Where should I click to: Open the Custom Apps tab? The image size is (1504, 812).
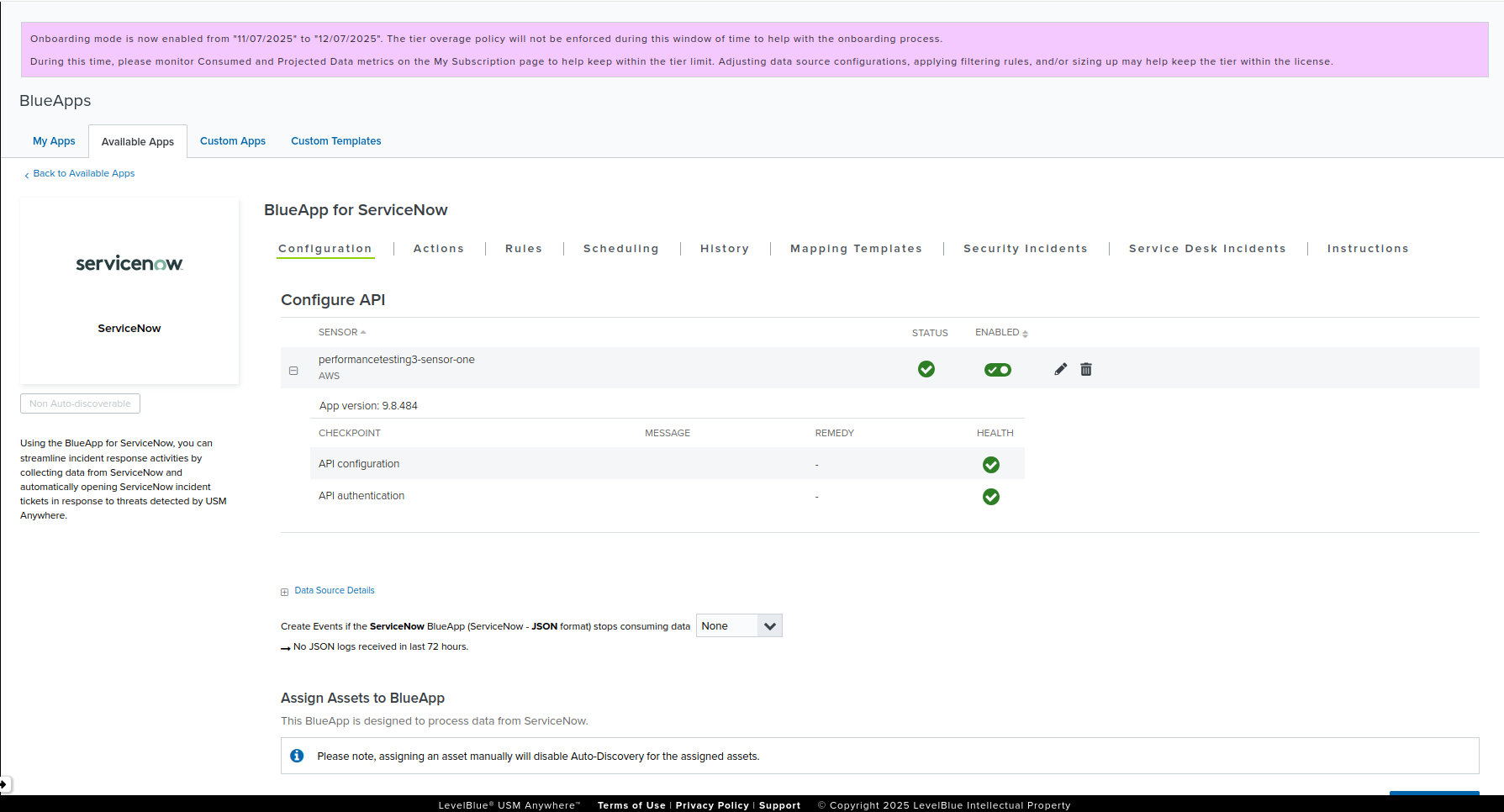pos(233,141)
